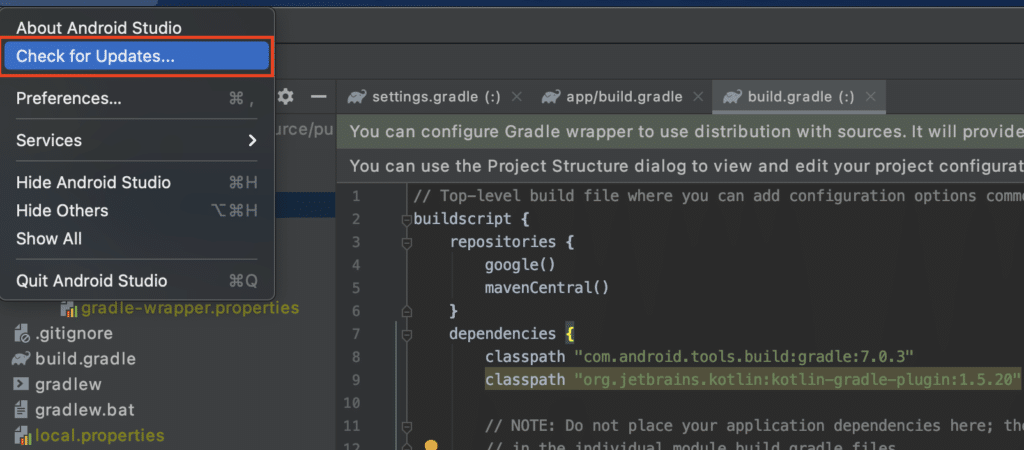Click the gradlew shell script icon
The height and width of the screenshot is (450, 1024).
[21, 384]
